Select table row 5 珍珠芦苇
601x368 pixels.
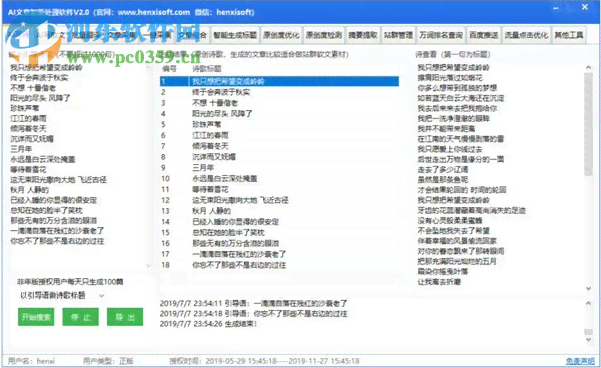[279, 125]
